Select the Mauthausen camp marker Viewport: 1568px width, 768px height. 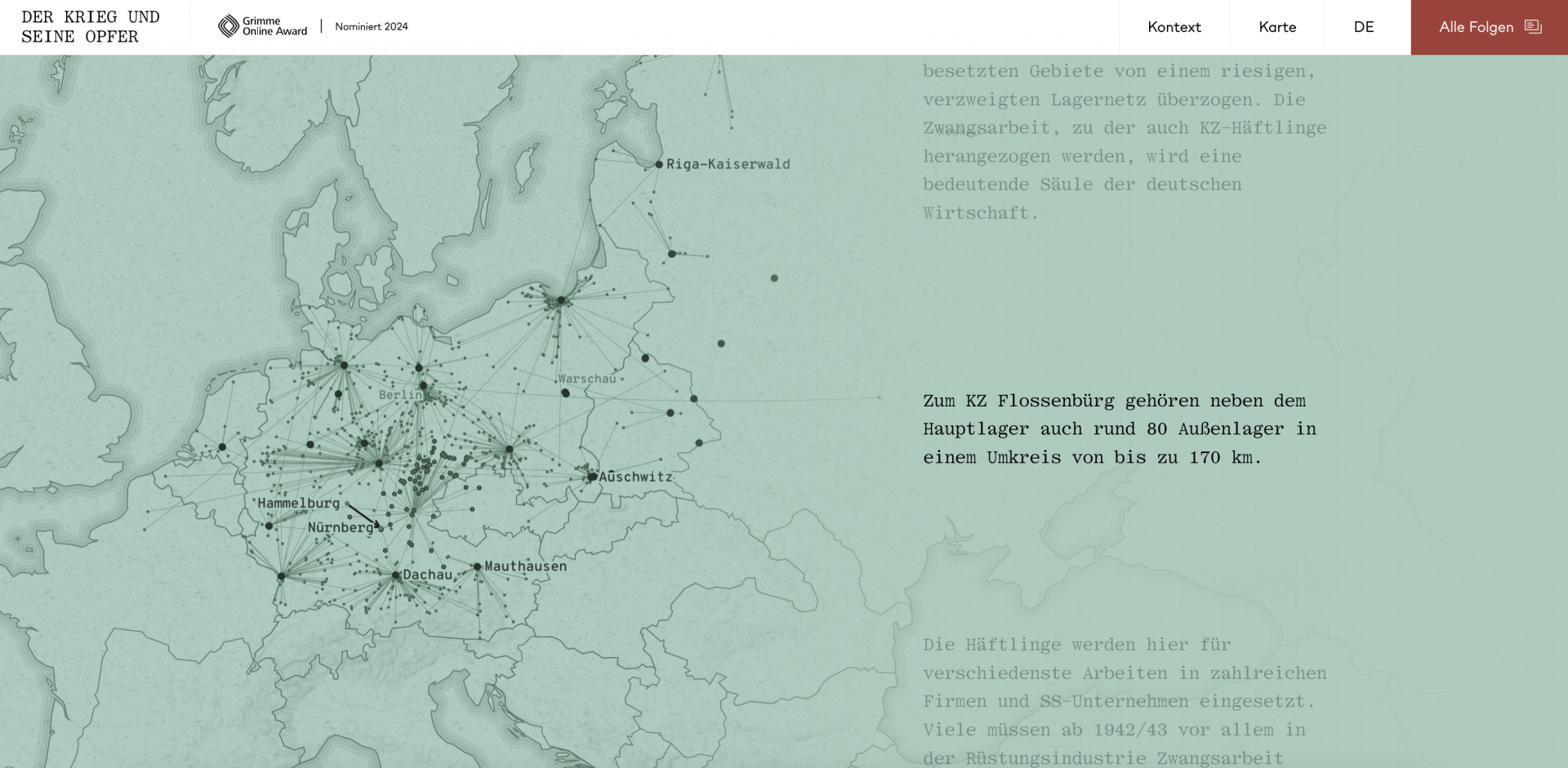477,566
